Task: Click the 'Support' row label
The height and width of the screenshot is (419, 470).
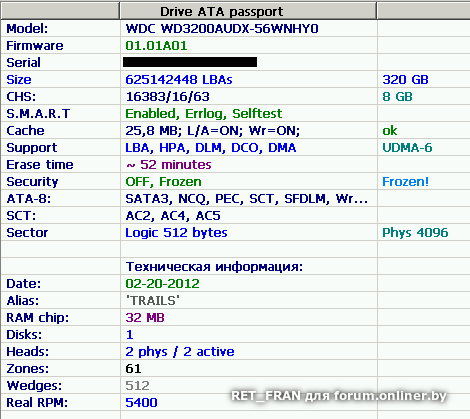Action: pyautogui.click(x=32, y=148)
